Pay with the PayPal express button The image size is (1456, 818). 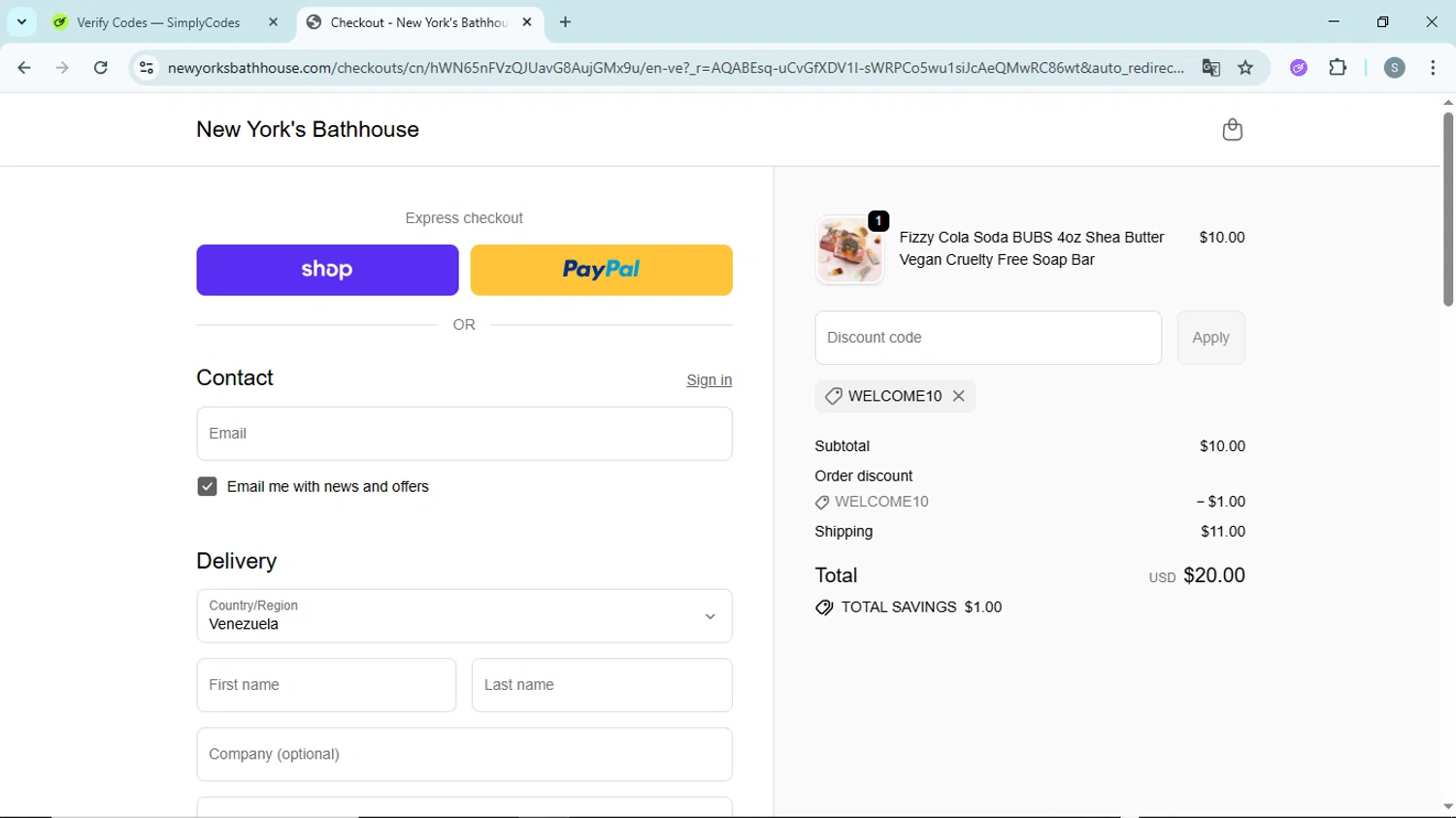(x=601, y=270)
